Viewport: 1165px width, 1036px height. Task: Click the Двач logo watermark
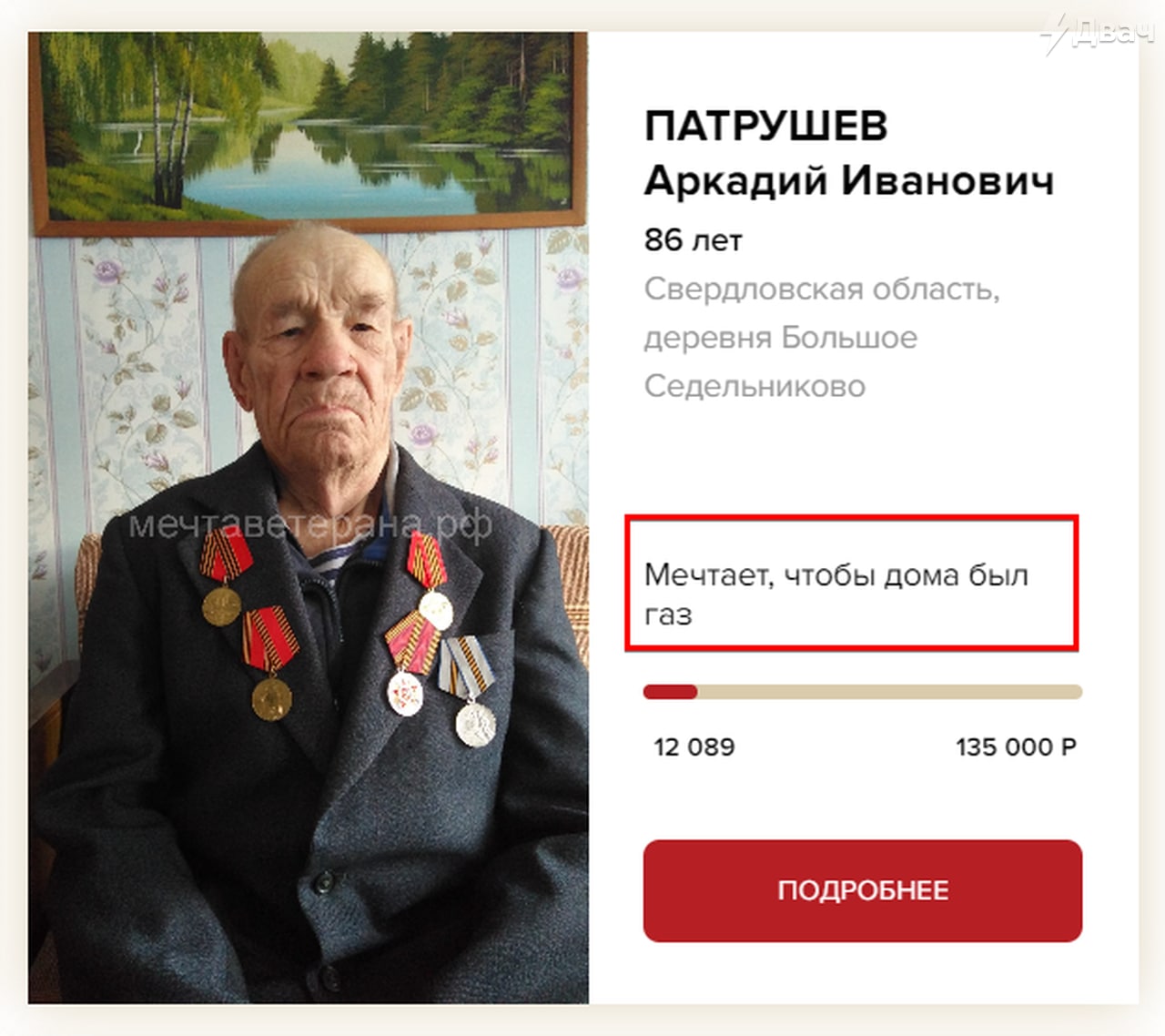click(1099, 33)
